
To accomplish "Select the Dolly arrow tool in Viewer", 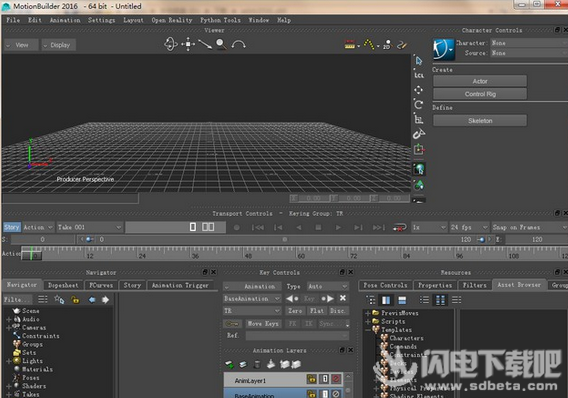I will point(205,45).
